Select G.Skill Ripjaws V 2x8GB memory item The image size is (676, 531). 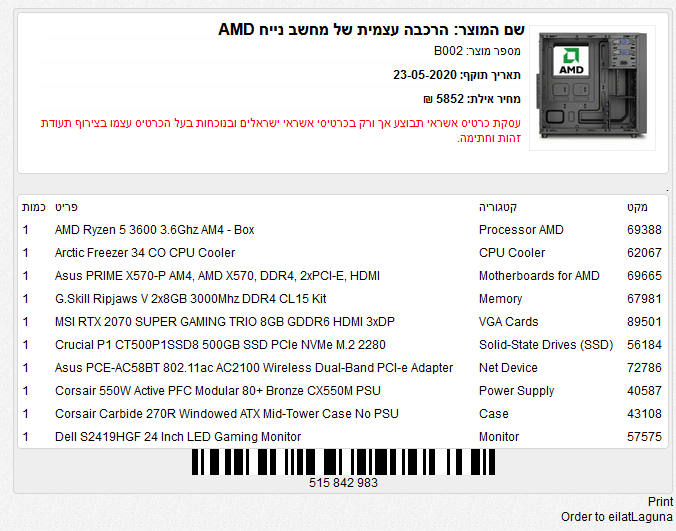click(x=191, y=299)
